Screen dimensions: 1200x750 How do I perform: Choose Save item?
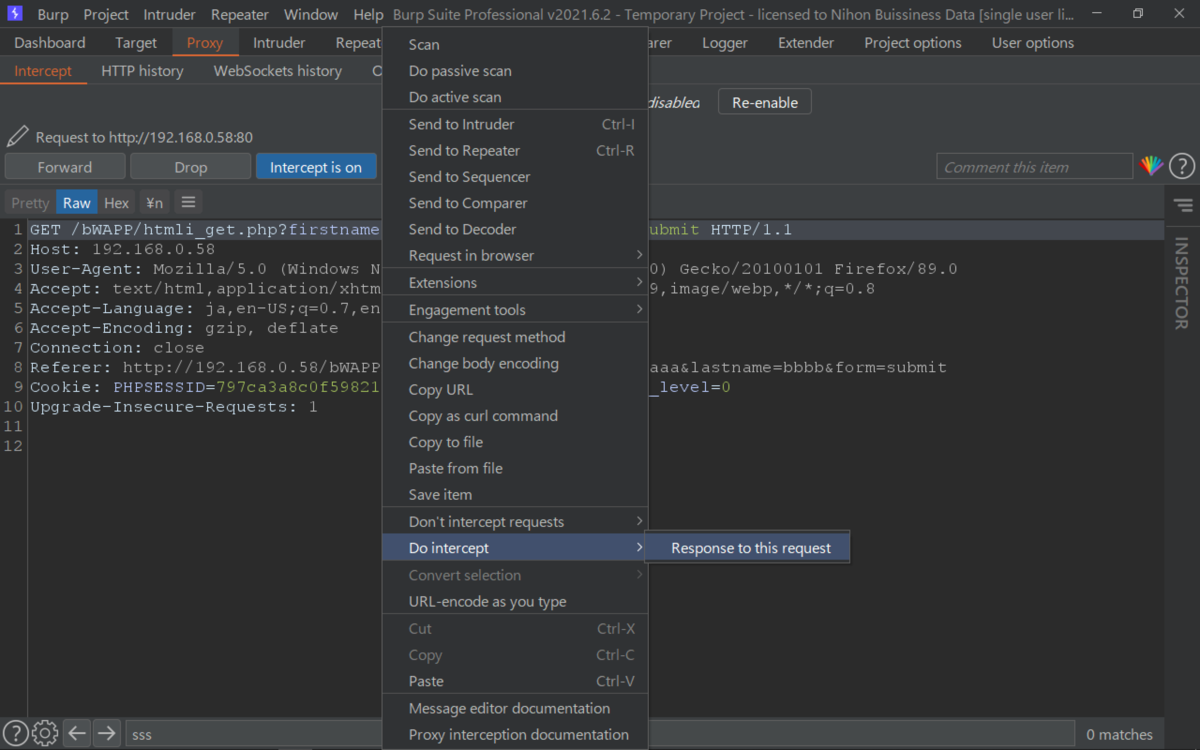click(x=515, y=494)
